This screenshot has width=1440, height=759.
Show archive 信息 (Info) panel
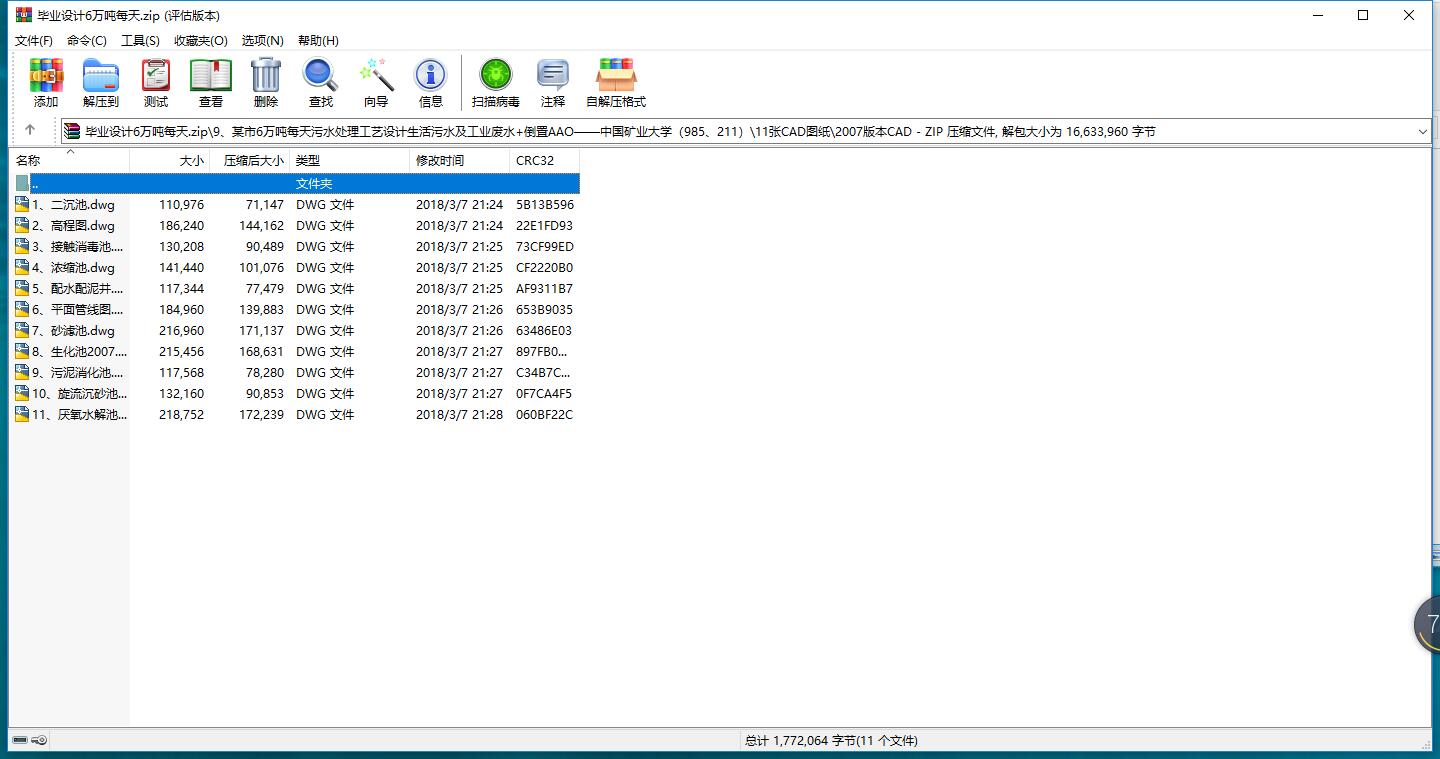point(430,82)
